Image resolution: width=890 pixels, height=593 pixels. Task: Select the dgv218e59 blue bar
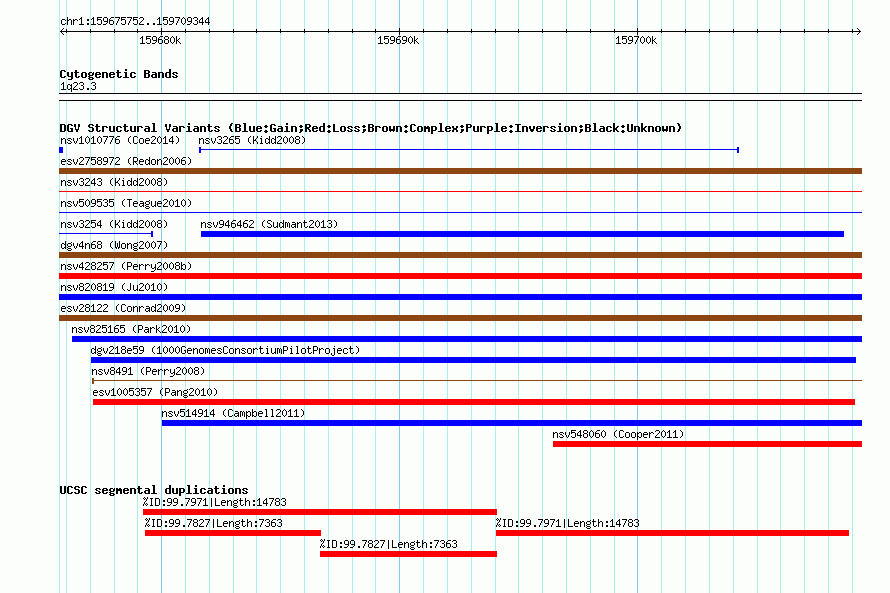(473, 360)
